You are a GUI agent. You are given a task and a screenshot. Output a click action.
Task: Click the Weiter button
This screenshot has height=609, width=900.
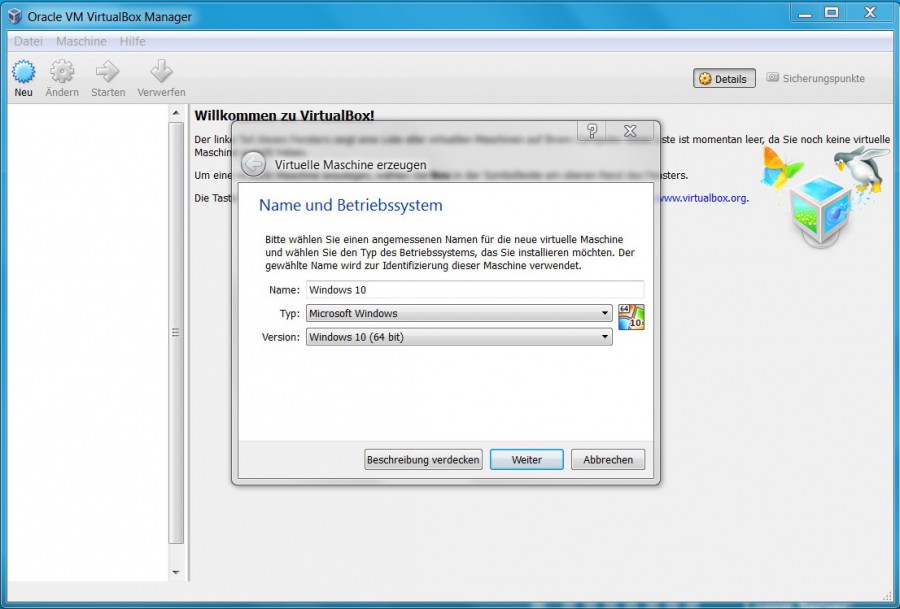tap(526, 460)
